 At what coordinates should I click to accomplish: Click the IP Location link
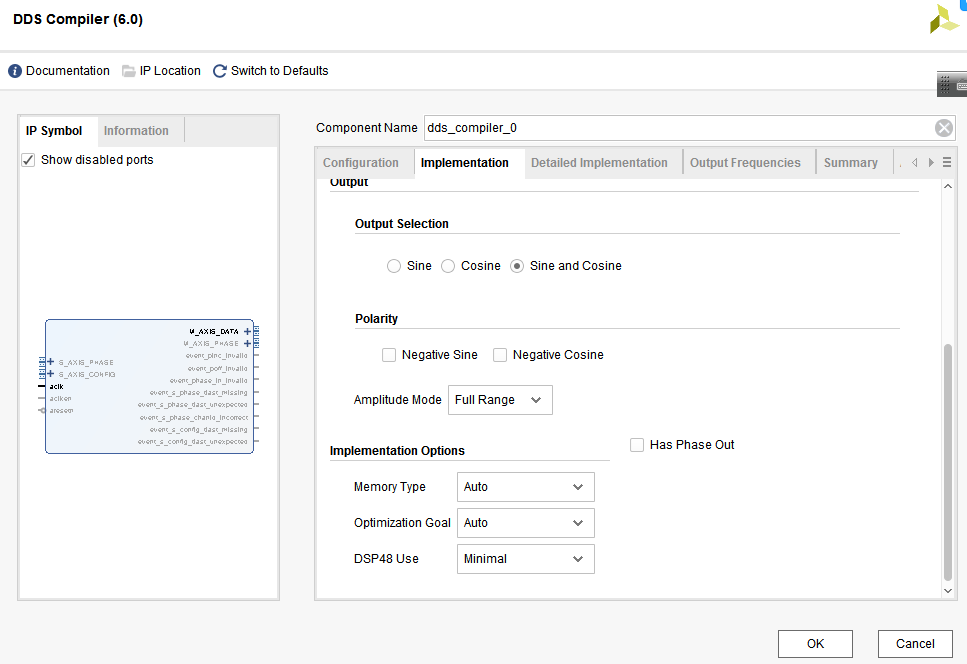pyautogui.click(x=170, y=71)
